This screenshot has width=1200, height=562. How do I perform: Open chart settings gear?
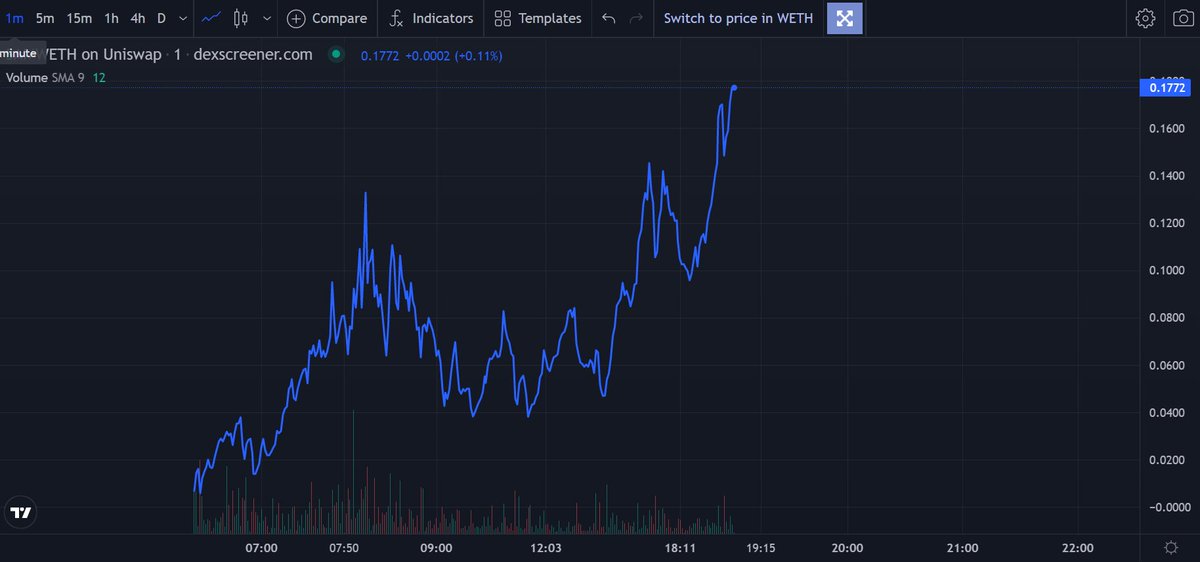pos(1146,18)
